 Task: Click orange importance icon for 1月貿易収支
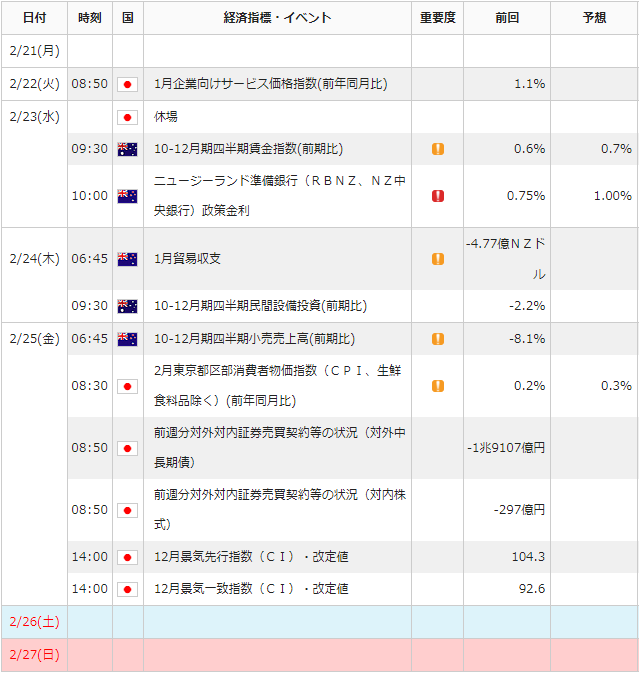[x=438, y=259]
